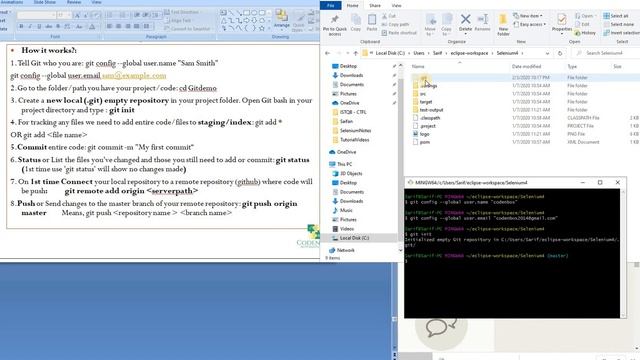This screenshot has height=360, width=640.
Task: Insert the star shape from Drawing gallery
Action: point(262,28)
